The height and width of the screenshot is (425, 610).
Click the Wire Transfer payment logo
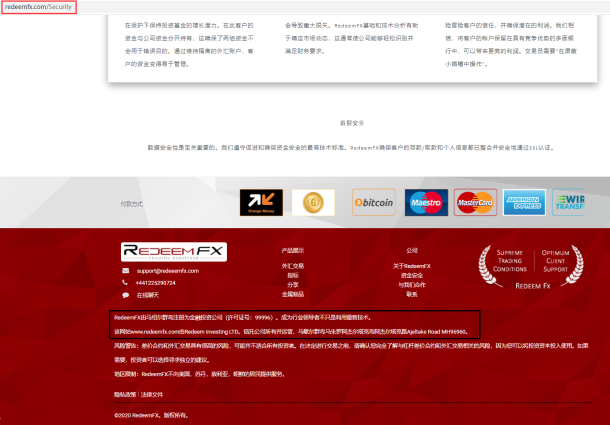(568, 202)
